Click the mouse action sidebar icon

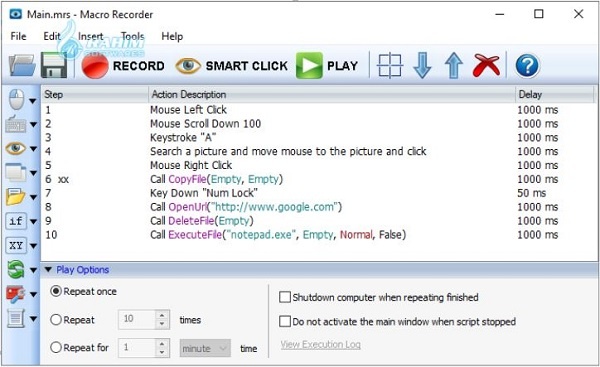point(16,100)
